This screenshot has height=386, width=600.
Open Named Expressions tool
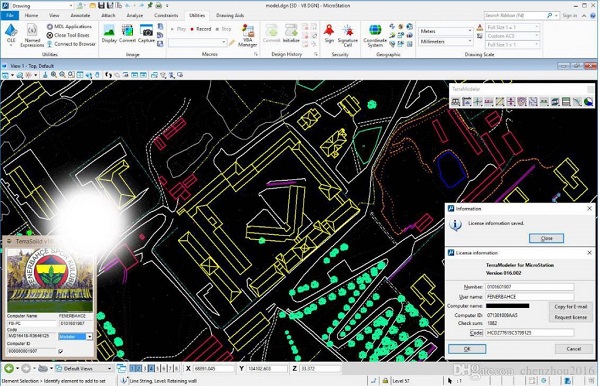(32, 35)
